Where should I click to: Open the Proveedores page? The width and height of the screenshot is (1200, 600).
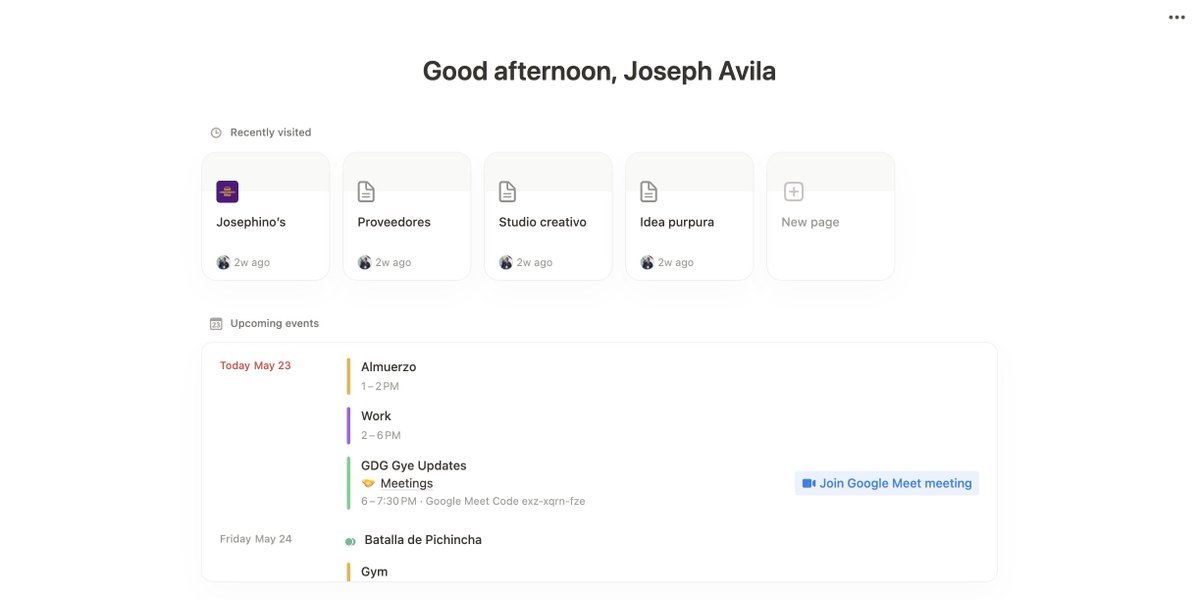406,216
